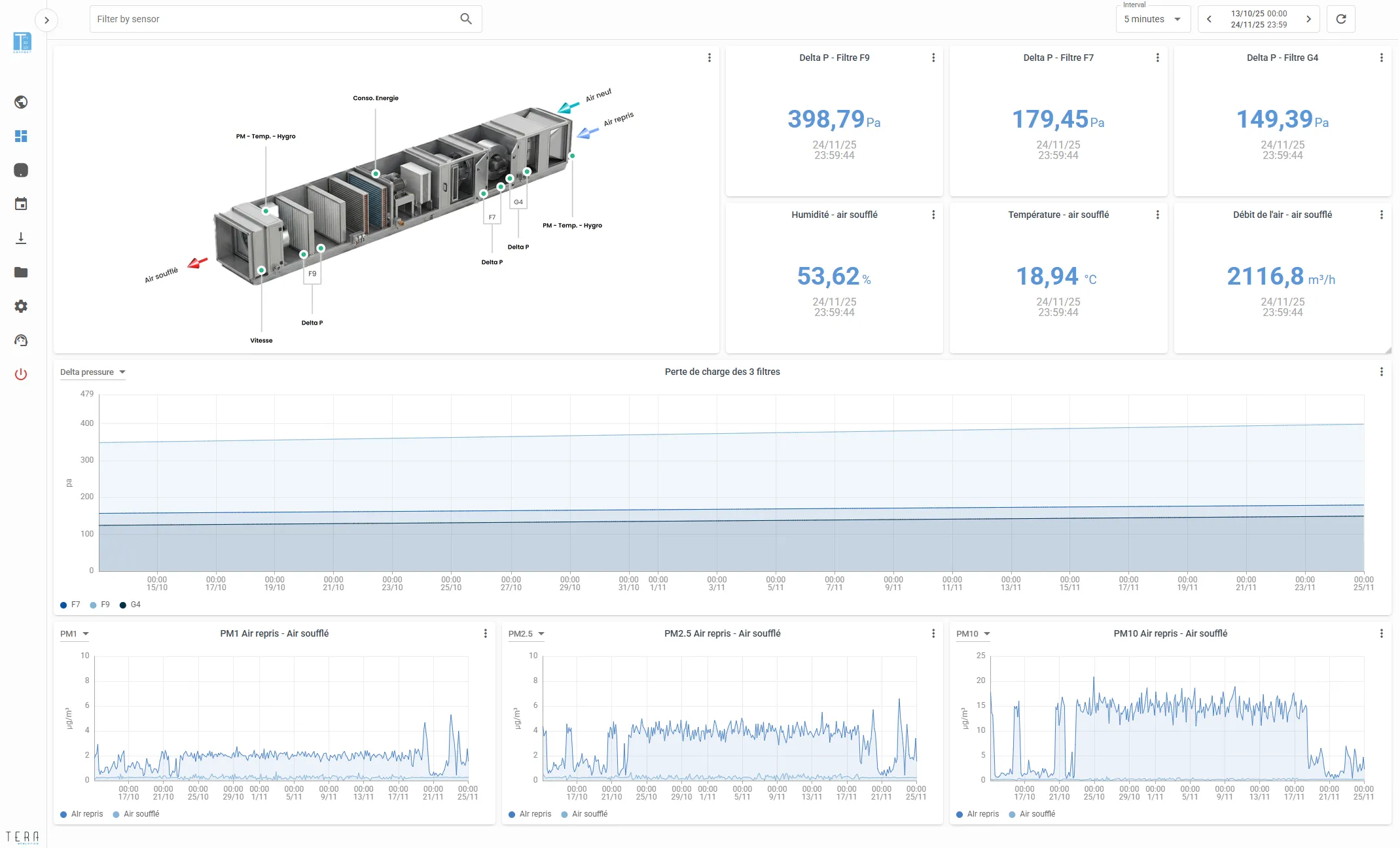
Task: Toggle Air soufflé in PM10 legend
Action: (x=1032, y=814)
